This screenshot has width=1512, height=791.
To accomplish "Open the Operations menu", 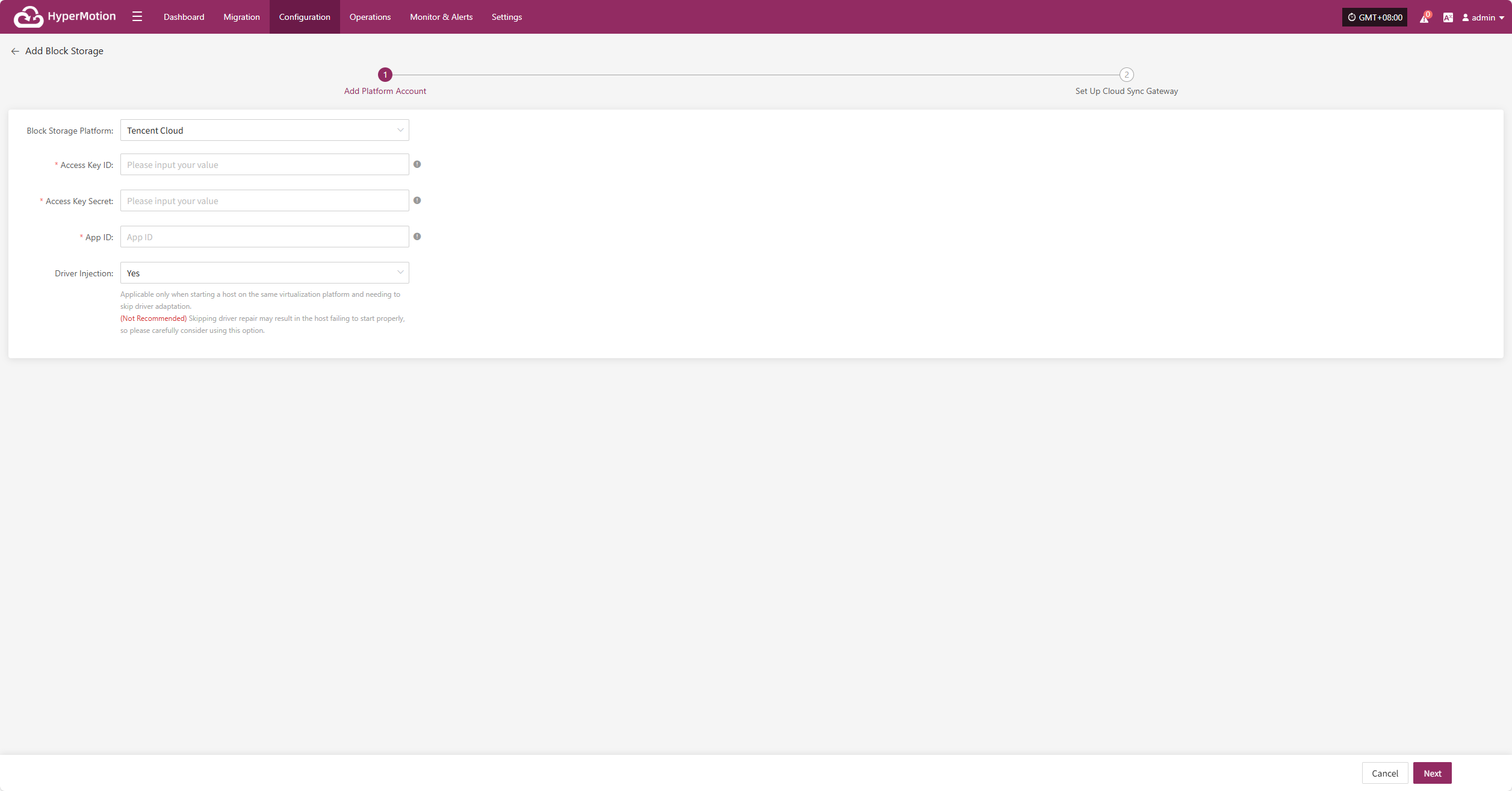I will pos(370,17).
